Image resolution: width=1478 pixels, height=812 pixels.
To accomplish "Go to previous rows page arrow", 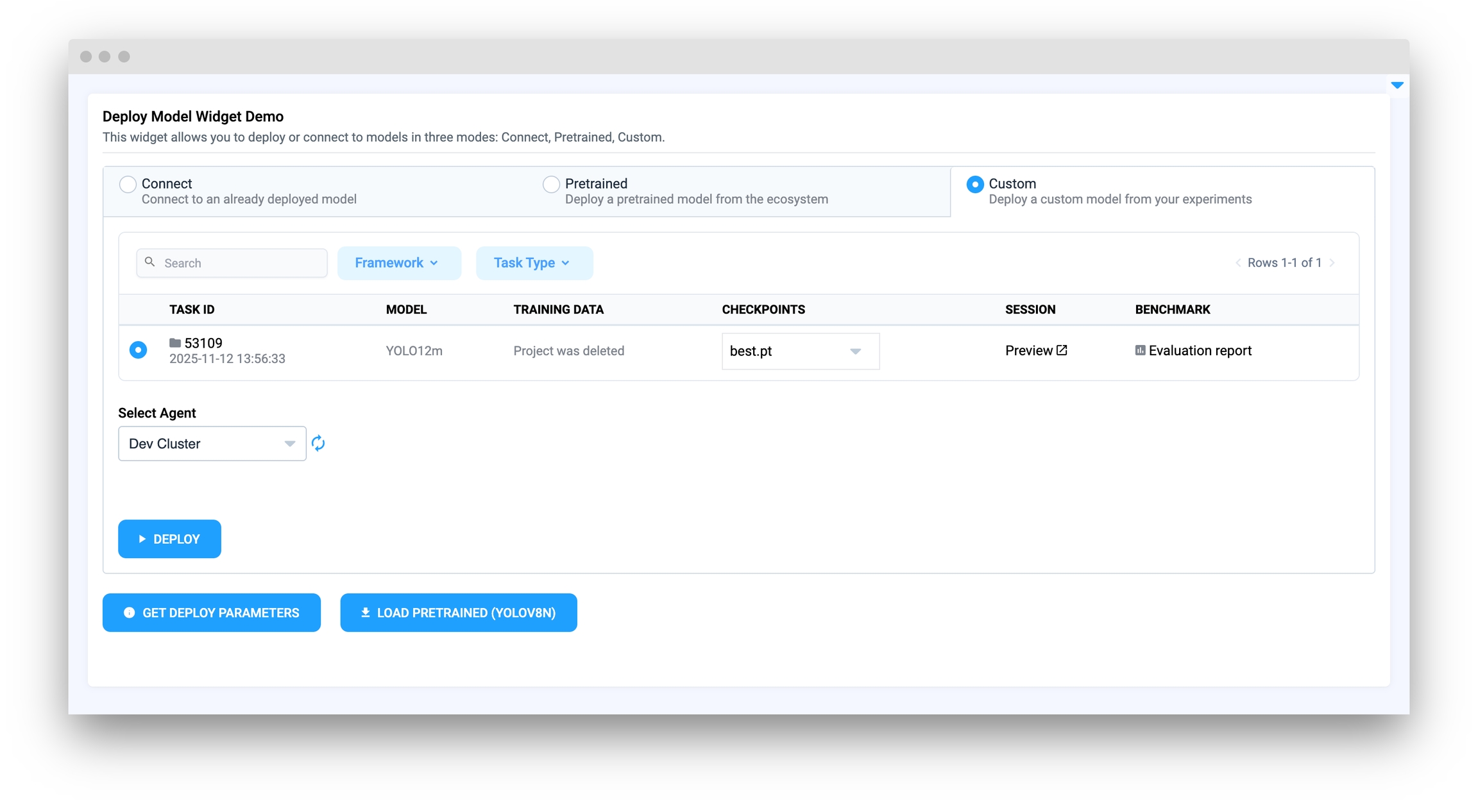I will (1237, 263).
